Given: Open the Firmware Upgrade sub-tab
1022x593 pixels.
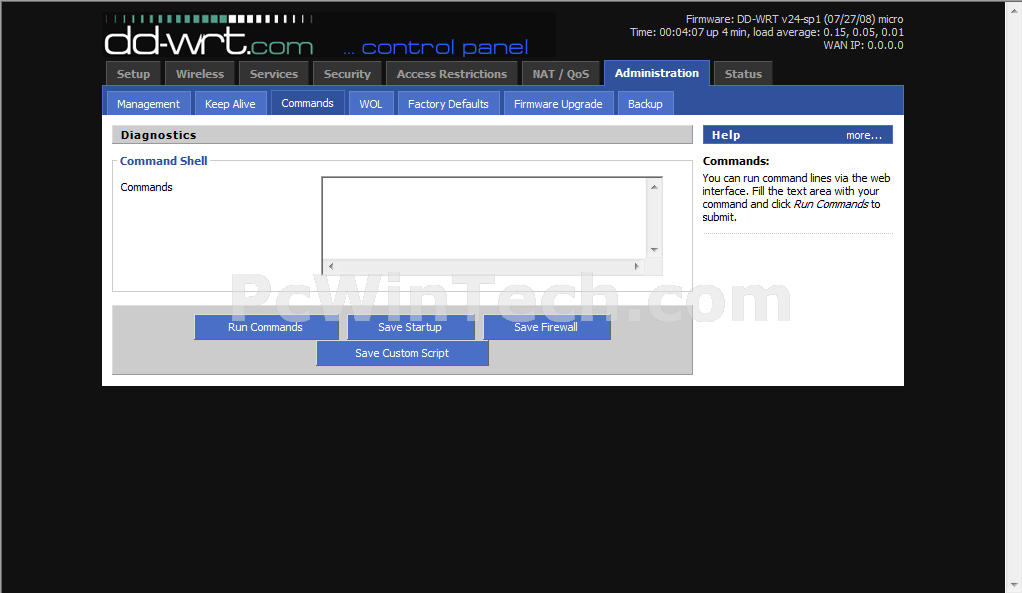Looking at the screenshot, I should tap(558, 104).
